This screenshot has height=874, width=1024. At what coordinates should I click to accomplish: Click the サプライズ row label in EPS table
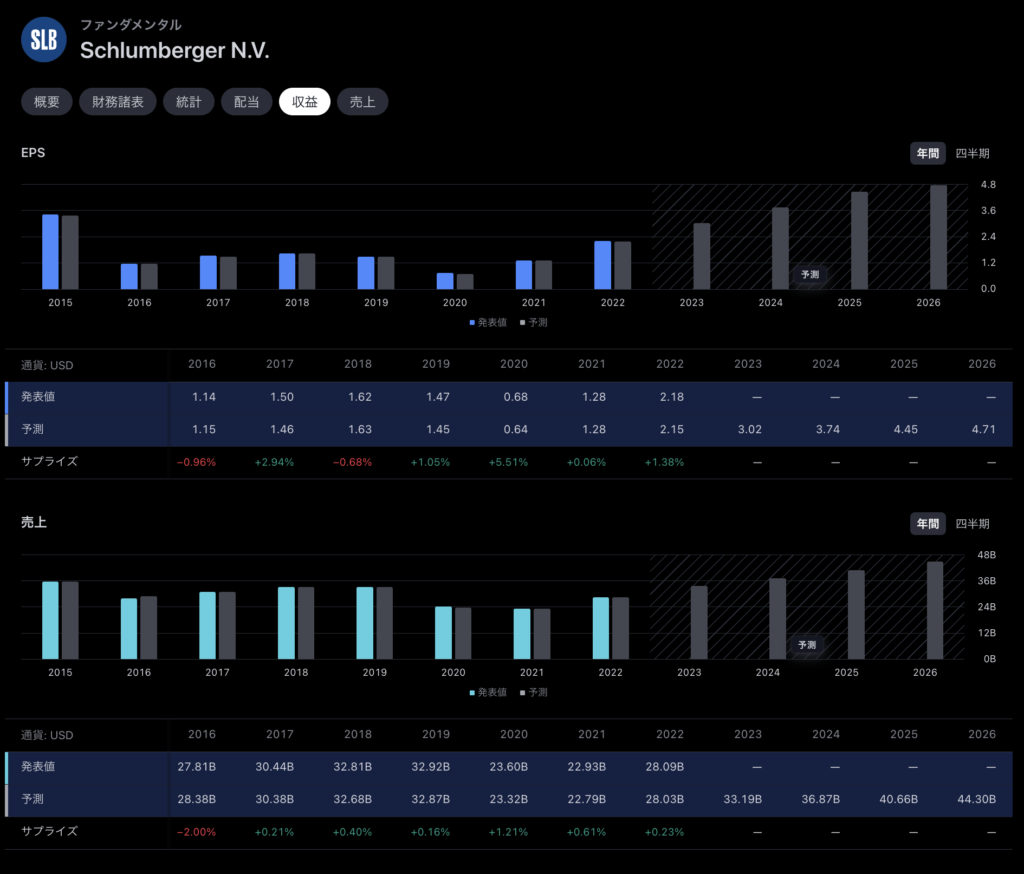click(x=49, y=461)
